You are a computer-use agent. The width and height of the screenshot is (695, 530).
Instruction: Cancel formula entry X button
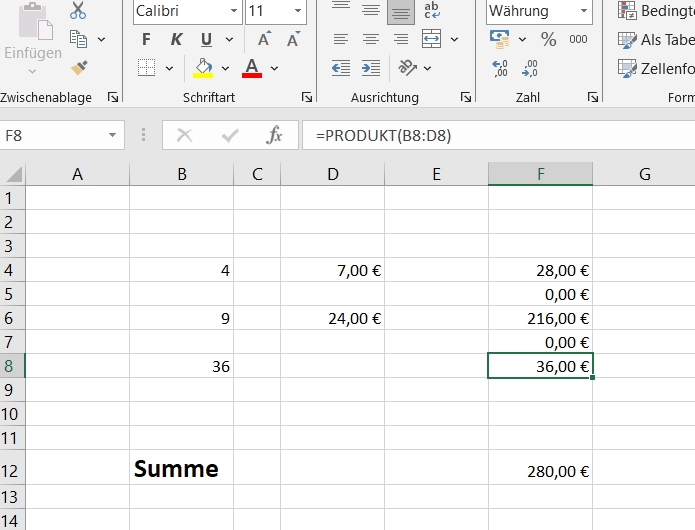coord(184,135)
